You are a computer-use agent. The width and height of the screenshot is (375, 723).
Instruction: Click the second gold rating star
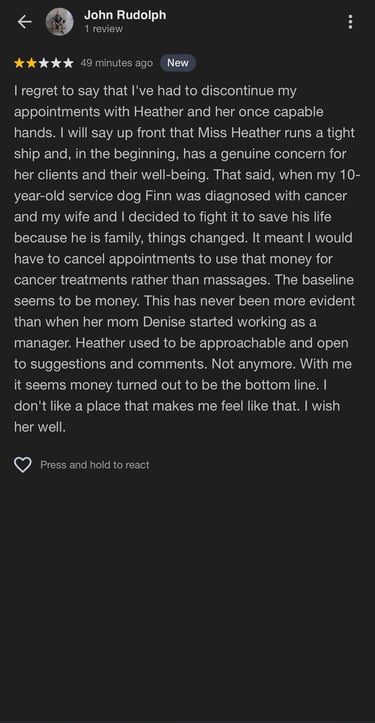[x=31, y=63]
